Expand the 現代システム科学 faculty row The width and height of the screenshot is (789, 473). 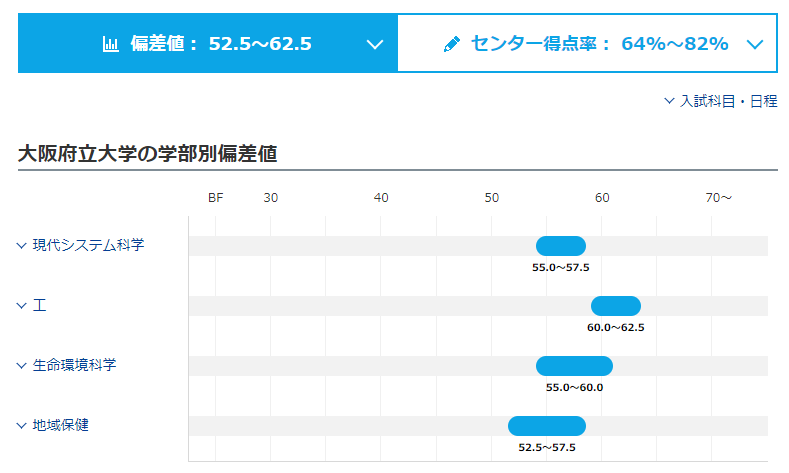click(x=21, y=246)
